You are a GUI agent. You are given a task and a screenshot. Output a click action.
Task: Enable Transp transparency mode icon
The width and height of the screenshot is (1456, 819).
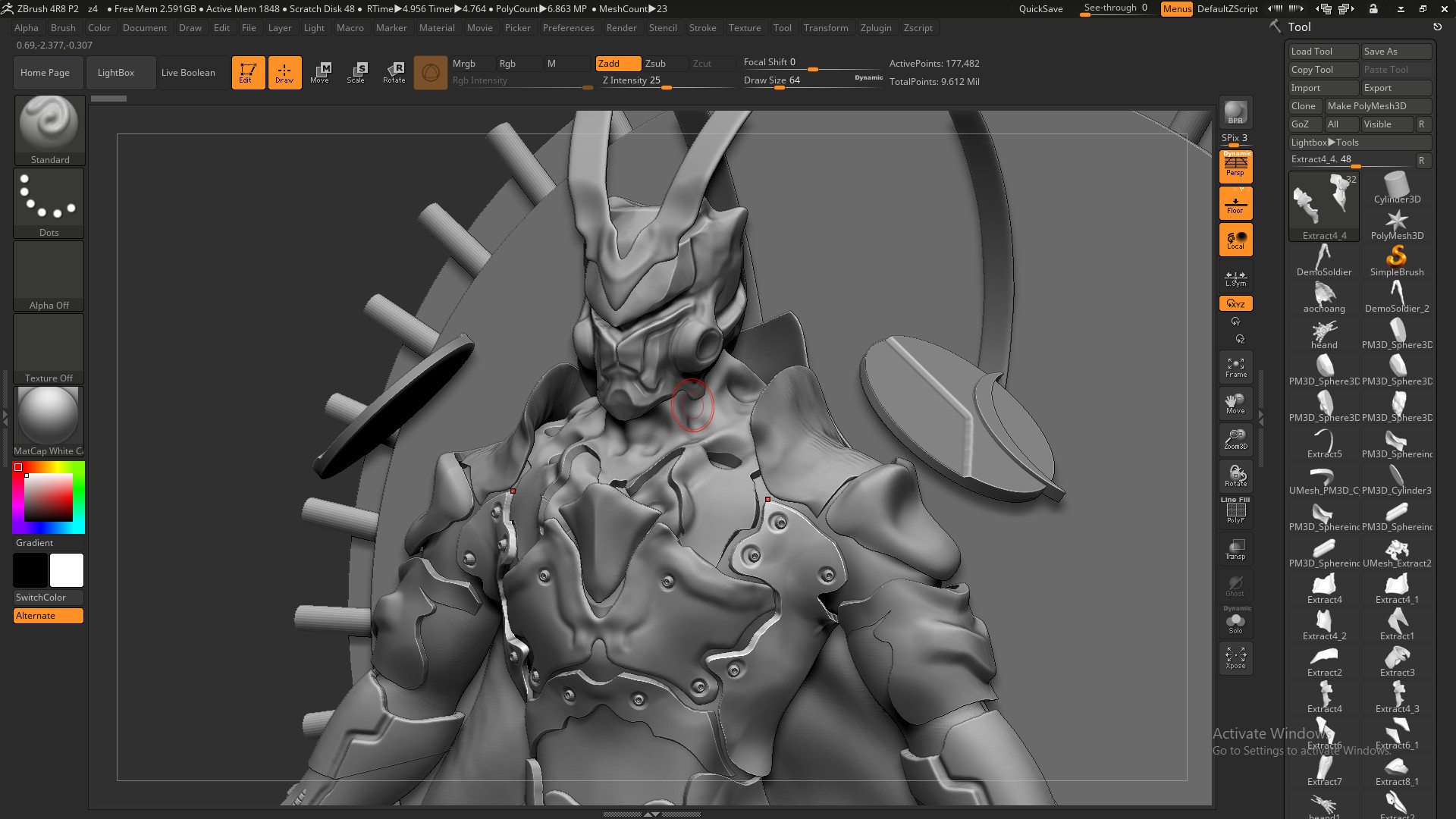[x=1235, y=549]
